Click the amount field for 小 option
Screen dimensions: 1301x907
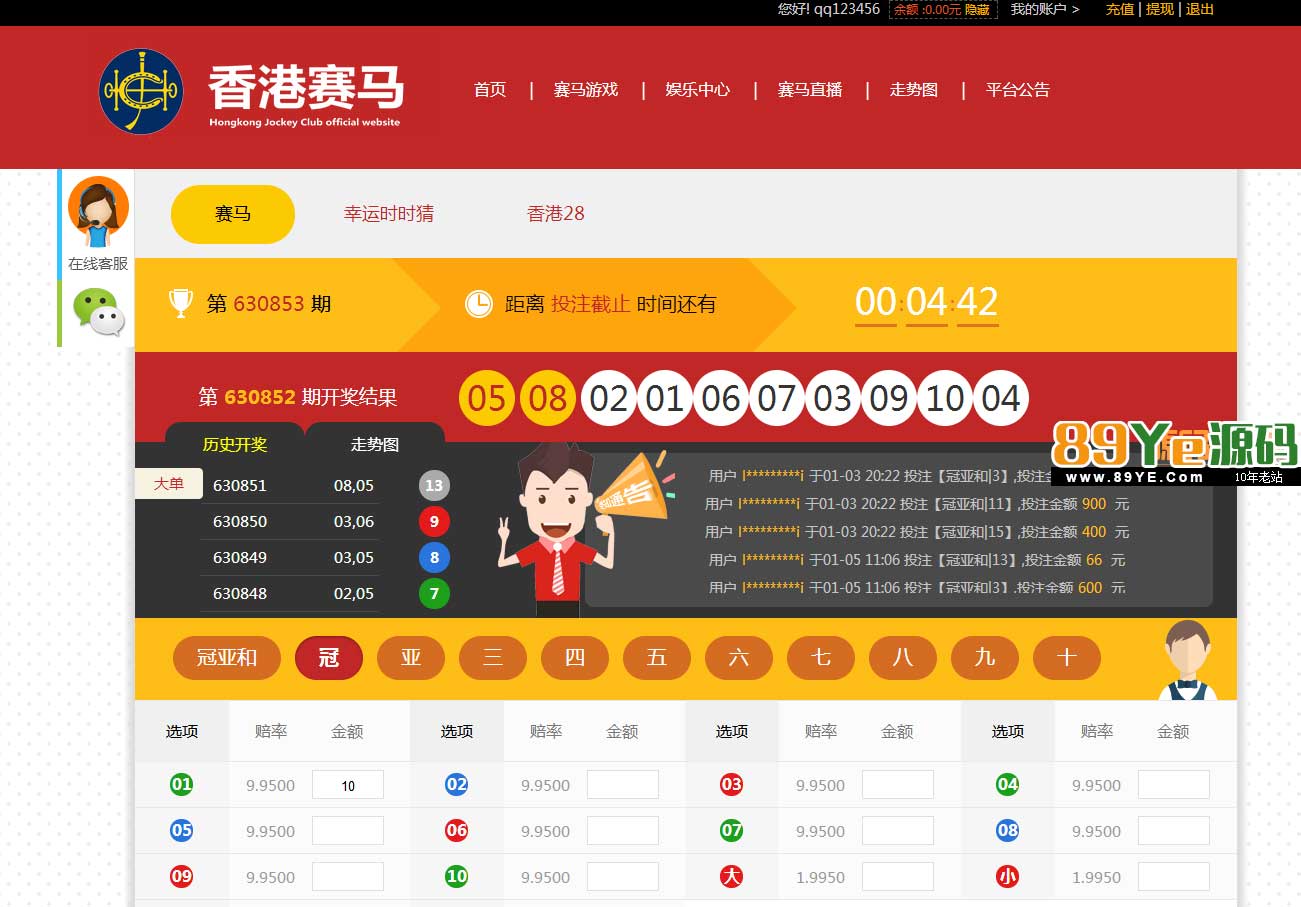tap(1174, 877)
